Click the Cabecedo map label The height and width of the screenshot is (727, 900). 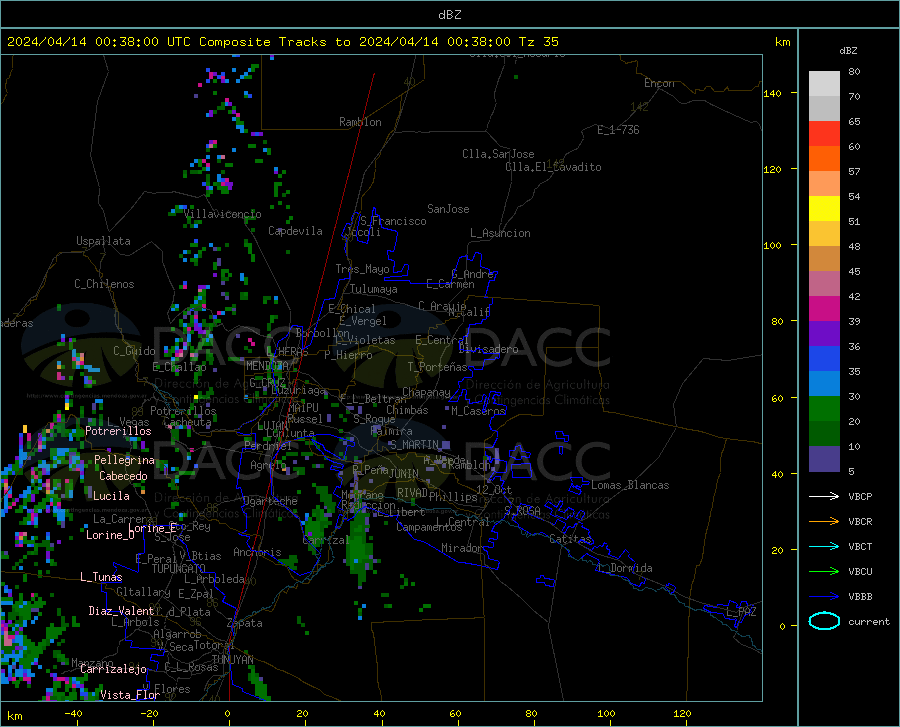(x=123, y=476)
